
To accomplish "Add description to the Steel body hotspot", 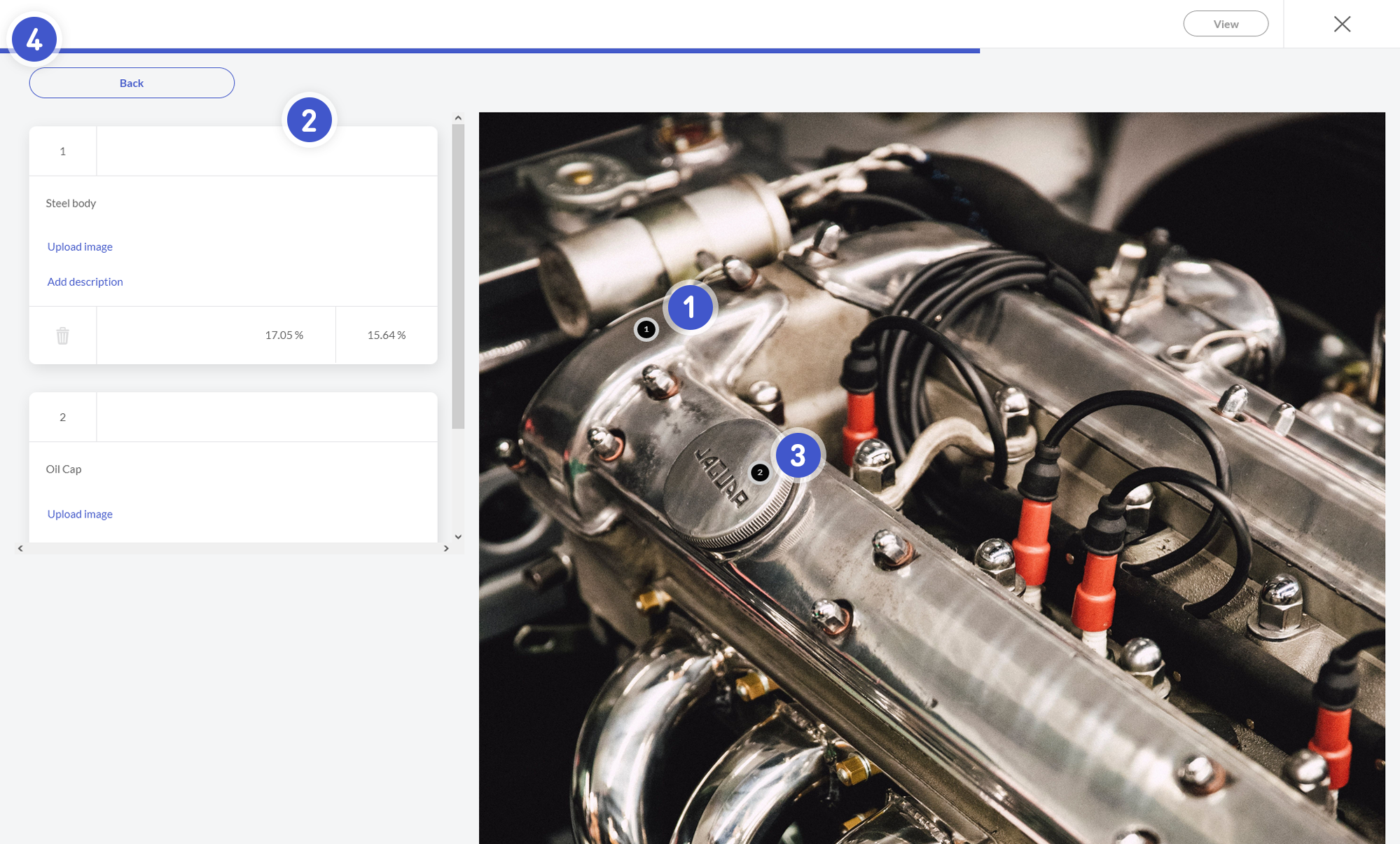I will (85, 282).
